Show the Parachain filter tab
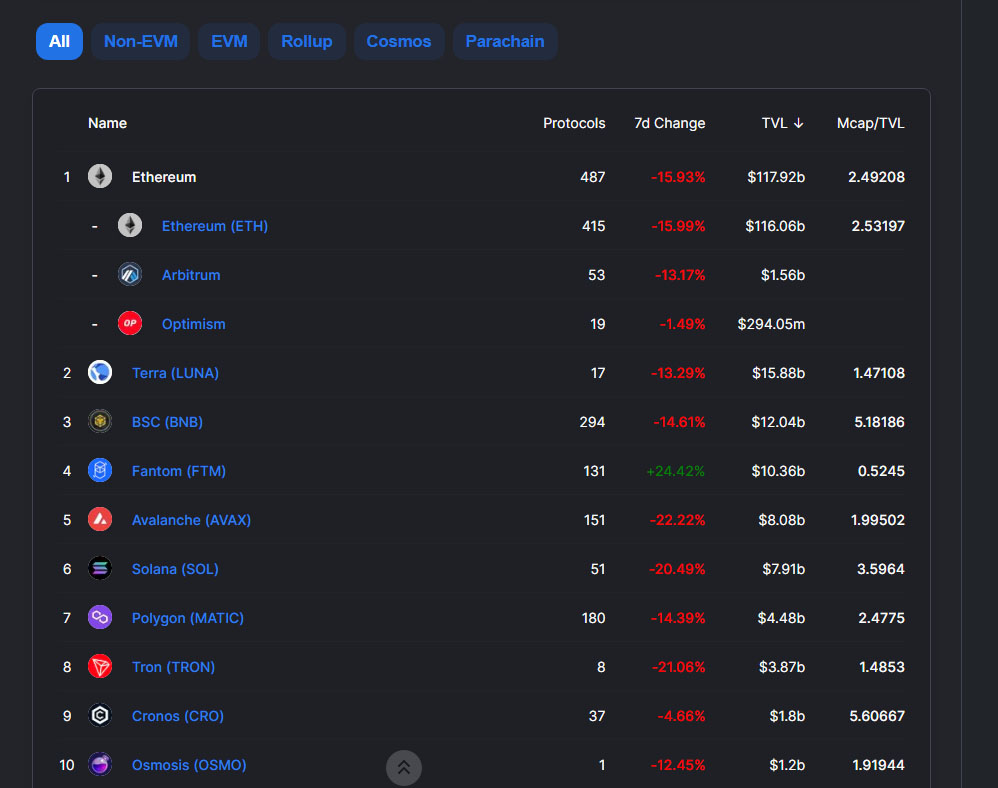This screenshot has width=998, height=788. pos(505,41)
